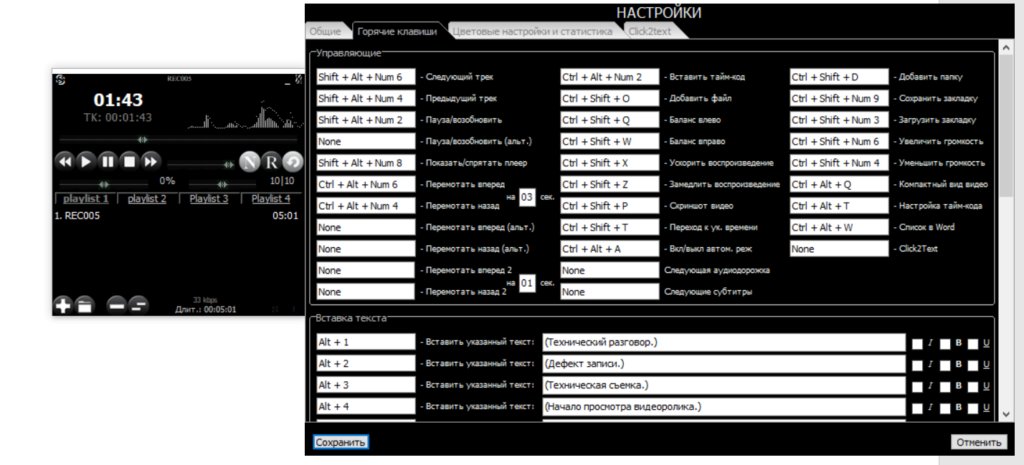Click the fast-forward double-arrow button
This screenshot has width=1024, height=465.
pyautogui.click(x=150, y=161)
